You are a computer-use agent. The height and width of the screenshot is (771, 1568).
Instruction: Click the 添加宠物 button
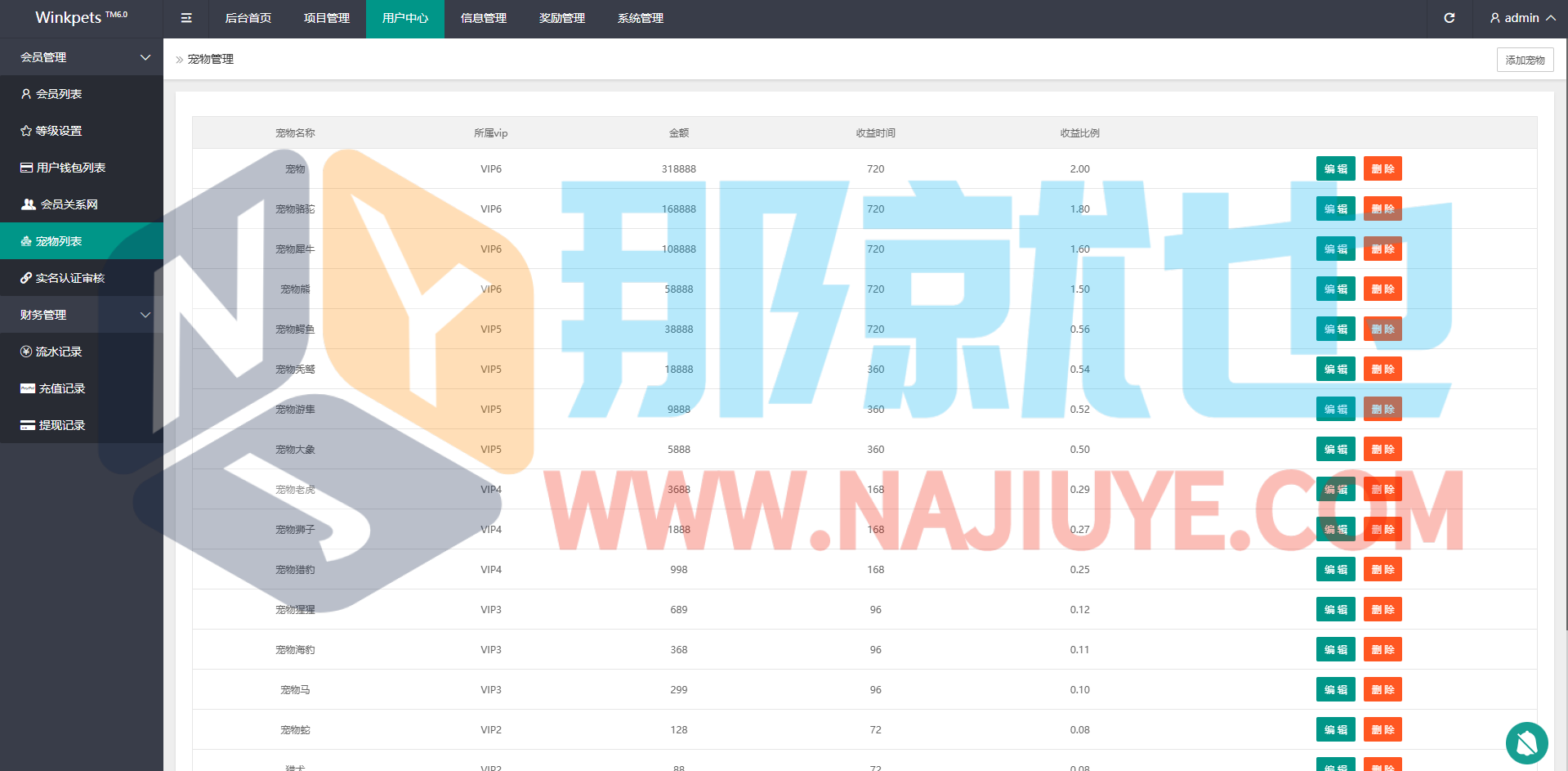(x=1525, y=60)
